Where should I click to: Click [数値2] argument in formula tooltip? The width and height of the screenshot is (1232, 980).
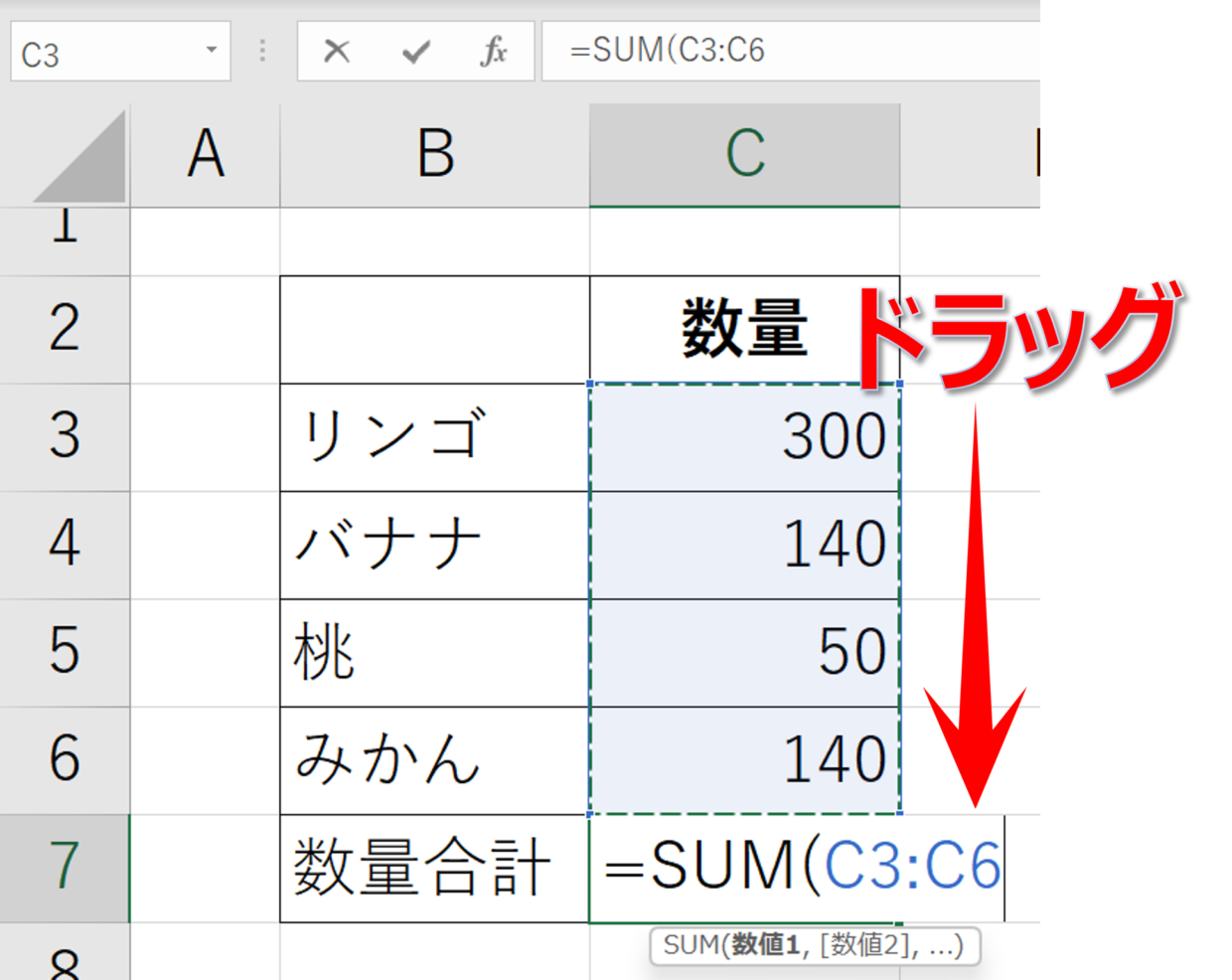[x=864, y=945]
